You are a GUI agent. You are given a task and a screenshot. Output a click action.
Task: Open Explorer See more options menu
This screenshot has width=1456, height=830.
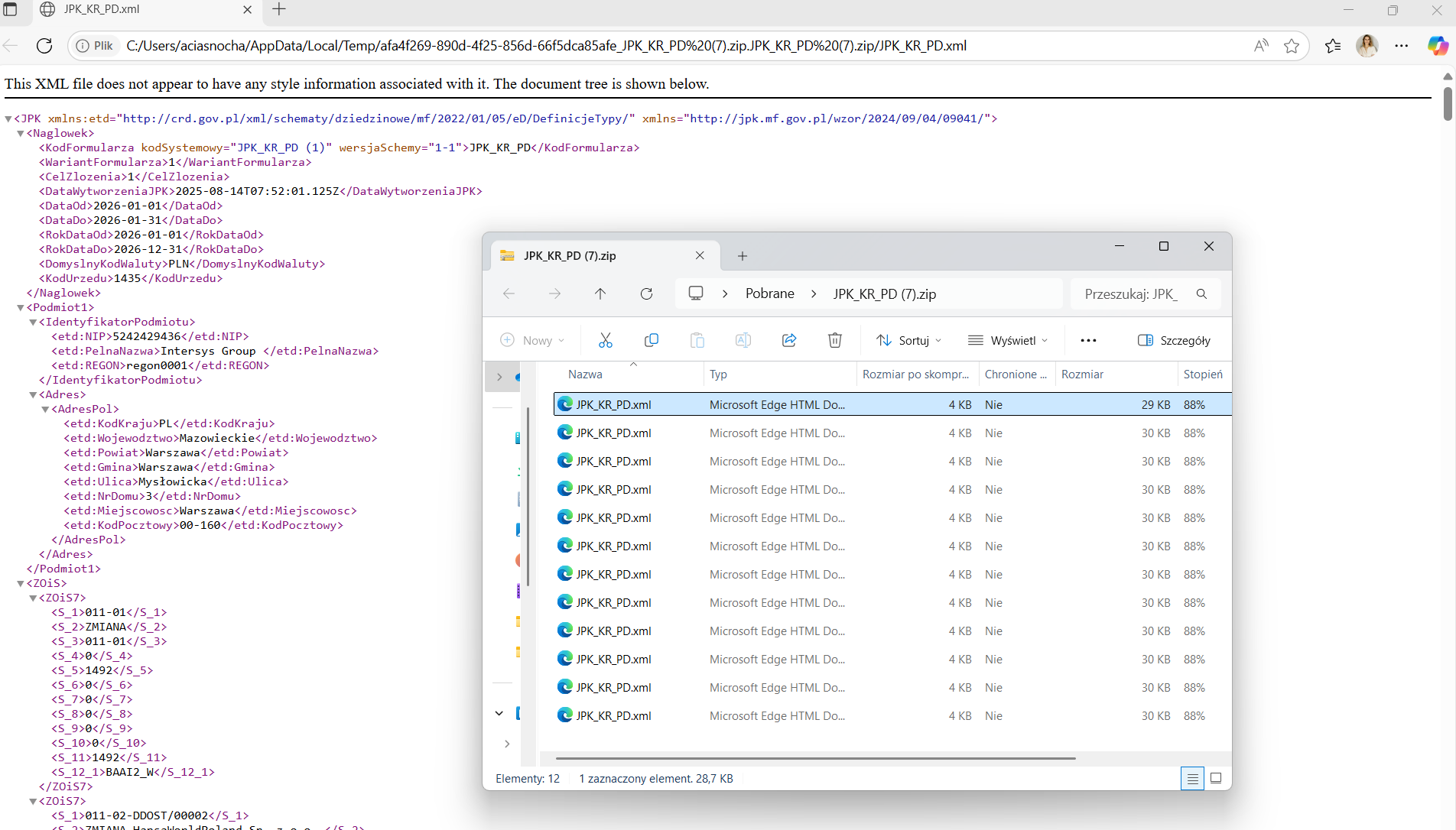[1088, 340]
